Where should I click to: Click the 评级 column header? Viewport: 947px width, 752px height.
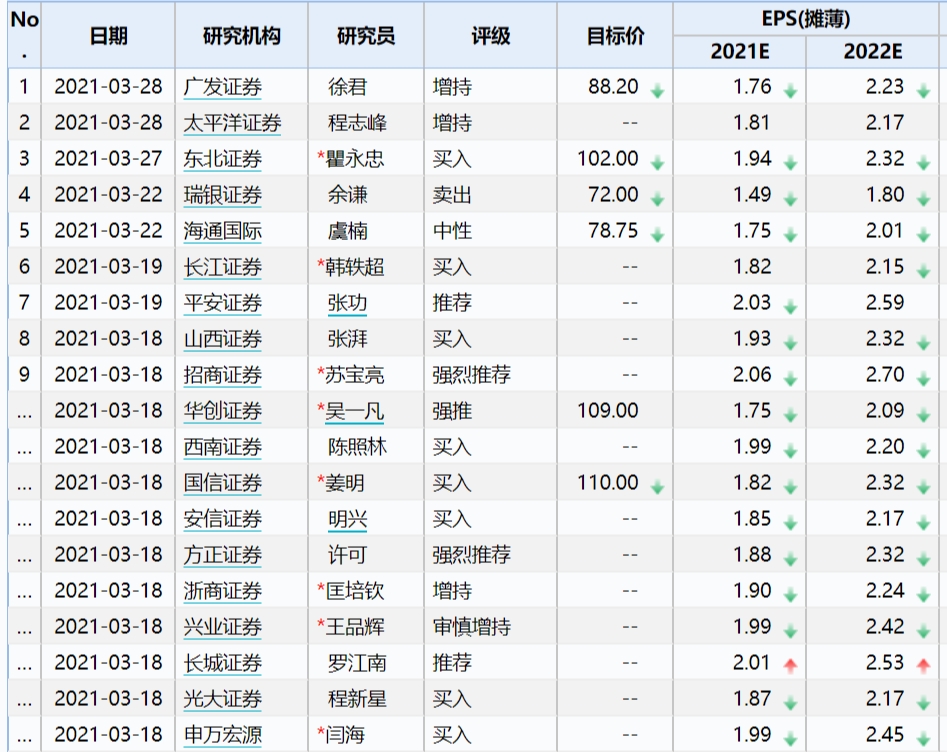[490, 35]
